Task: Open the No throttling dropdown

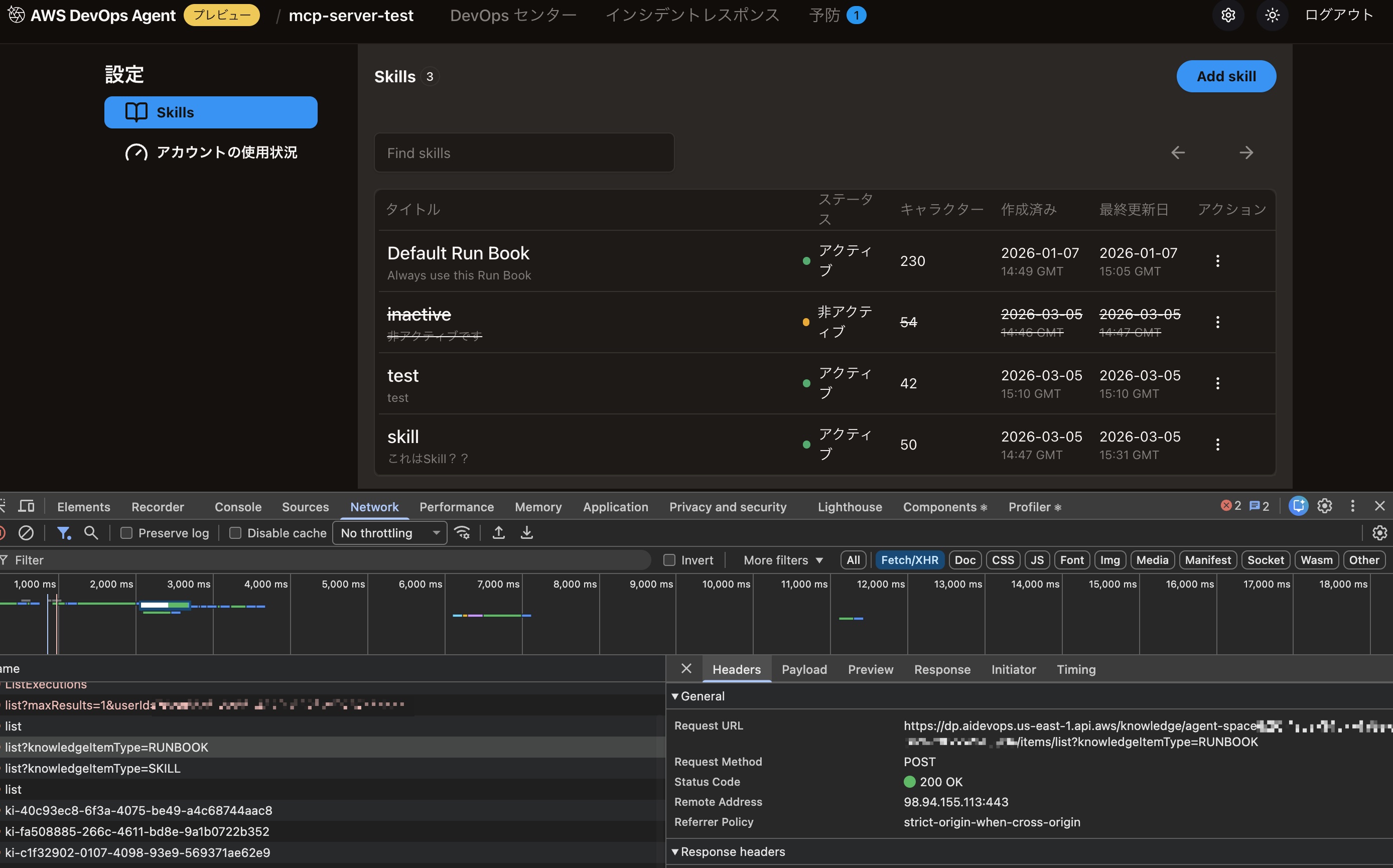Action: click(x=389, y=533)
